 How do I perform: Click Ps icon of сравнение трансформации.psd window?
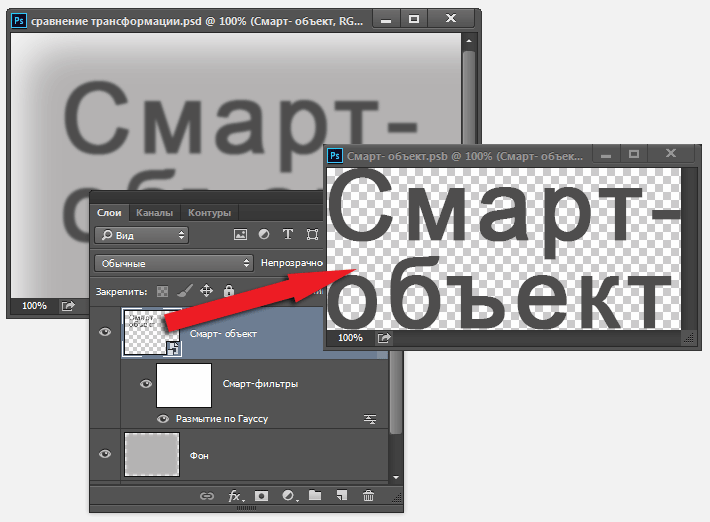click(19, 21)
